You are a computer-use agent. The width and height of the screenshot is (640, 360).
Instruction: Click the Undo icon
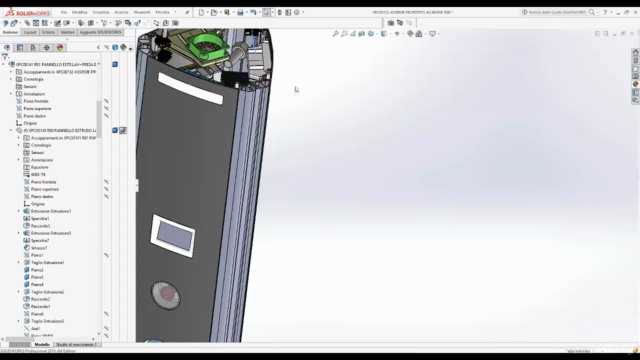coord(253,12)
